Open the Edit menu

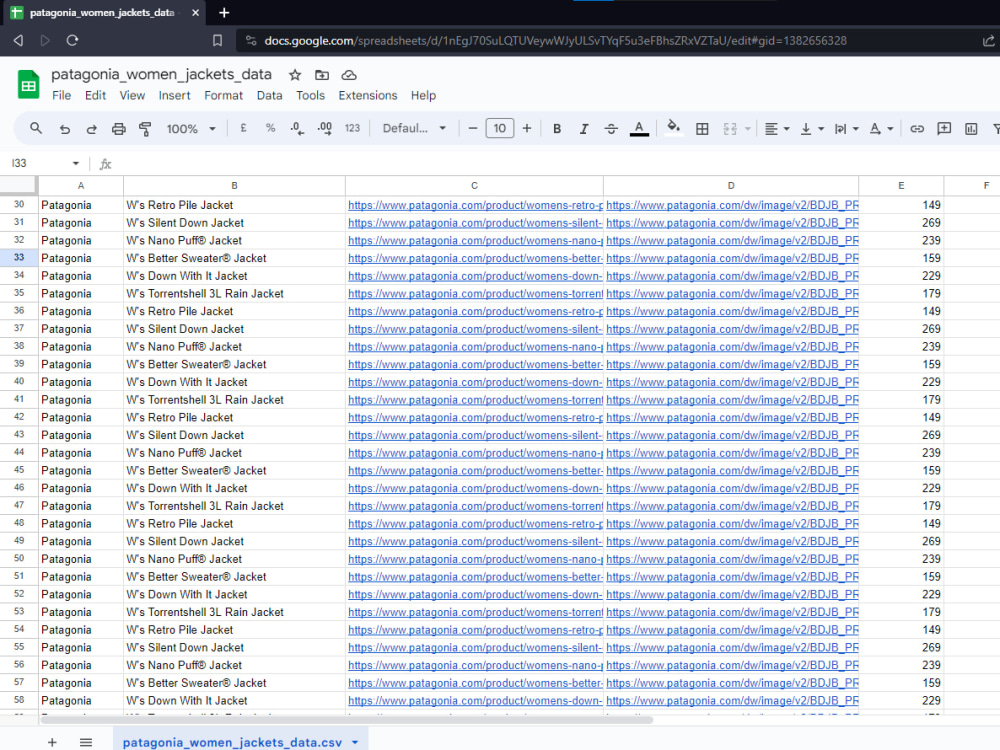(95, 95)
